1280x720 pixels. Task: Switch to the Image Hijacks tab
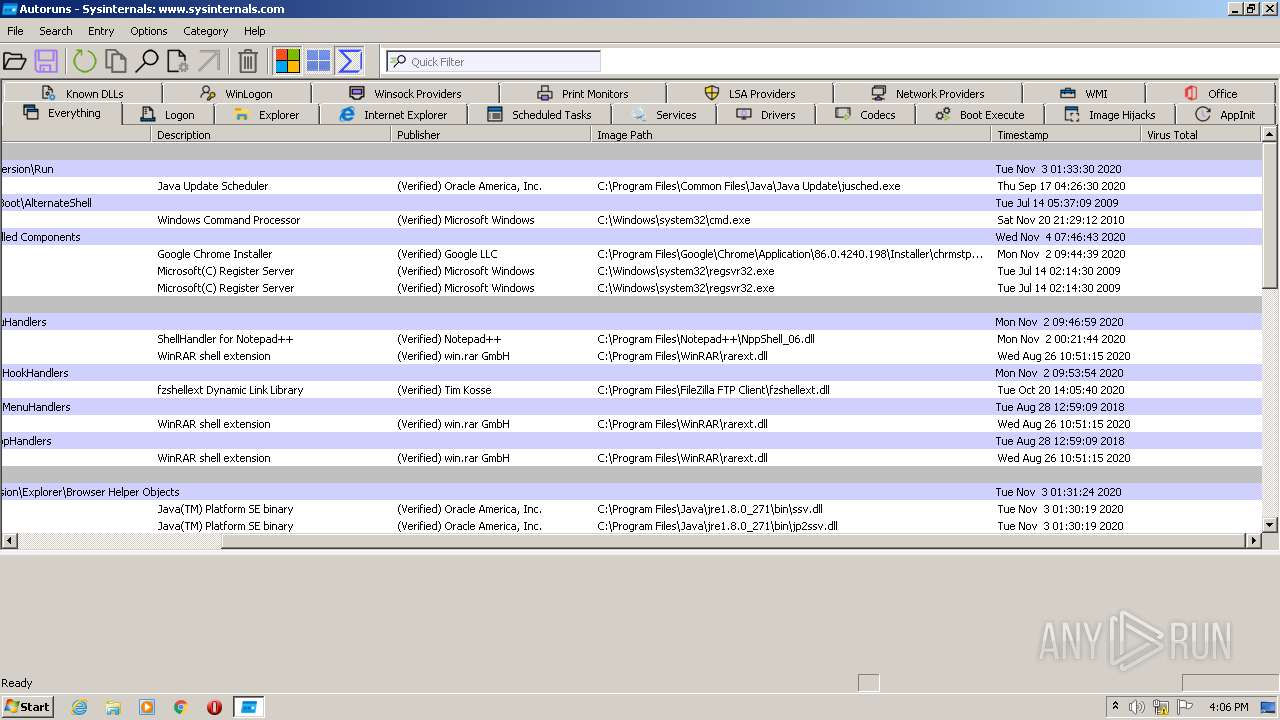coord(1110,115)
